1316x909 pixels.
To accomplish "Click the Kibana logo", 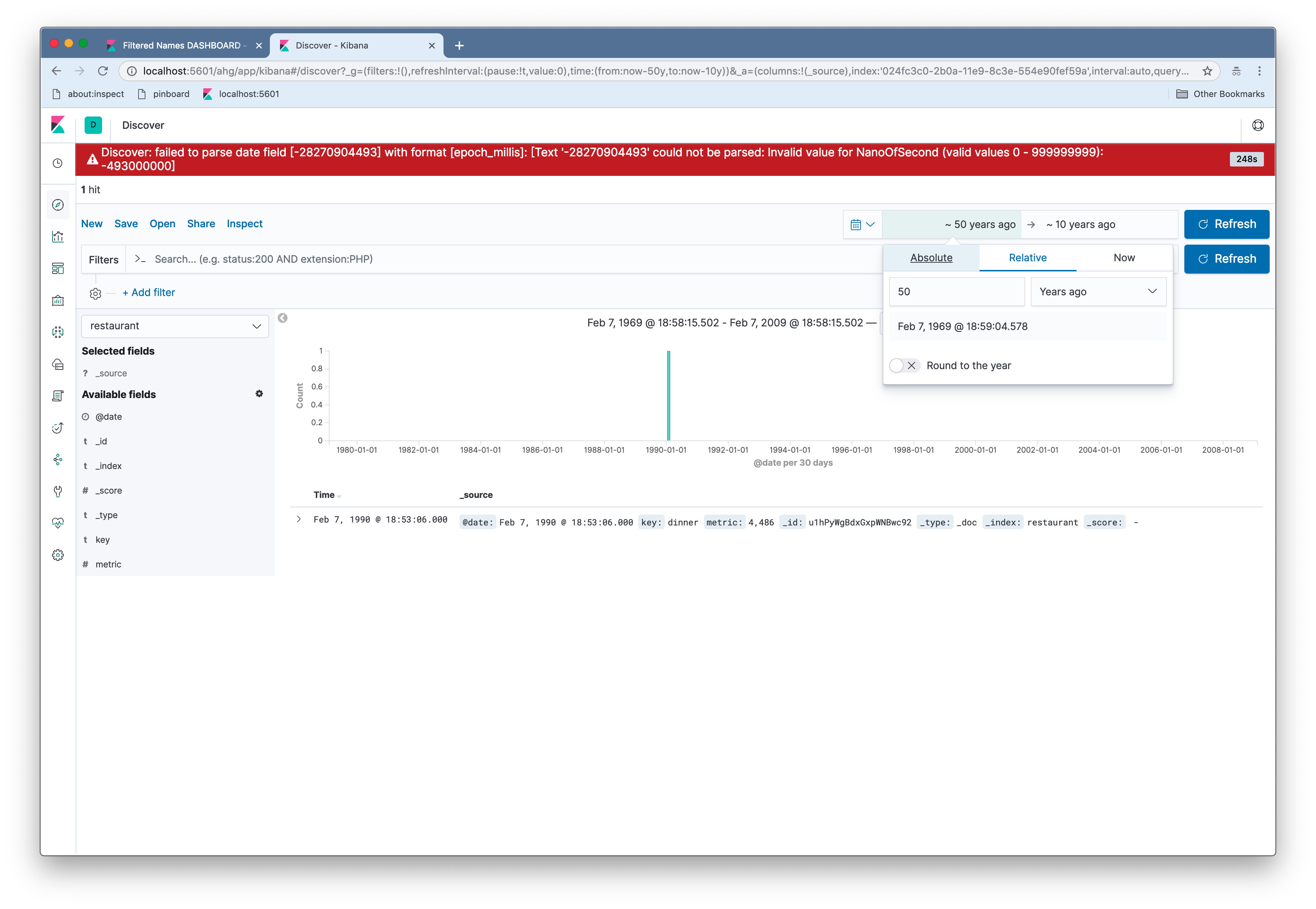I will pos(58,125).
